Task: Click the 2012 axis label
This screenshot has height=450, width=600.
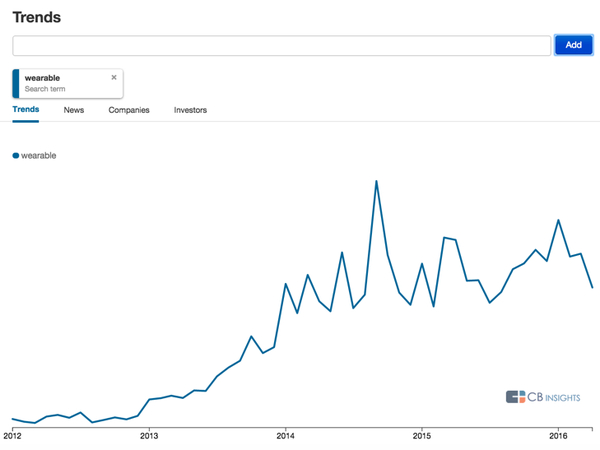Action: pyautogui.click(x=13, y=436)
